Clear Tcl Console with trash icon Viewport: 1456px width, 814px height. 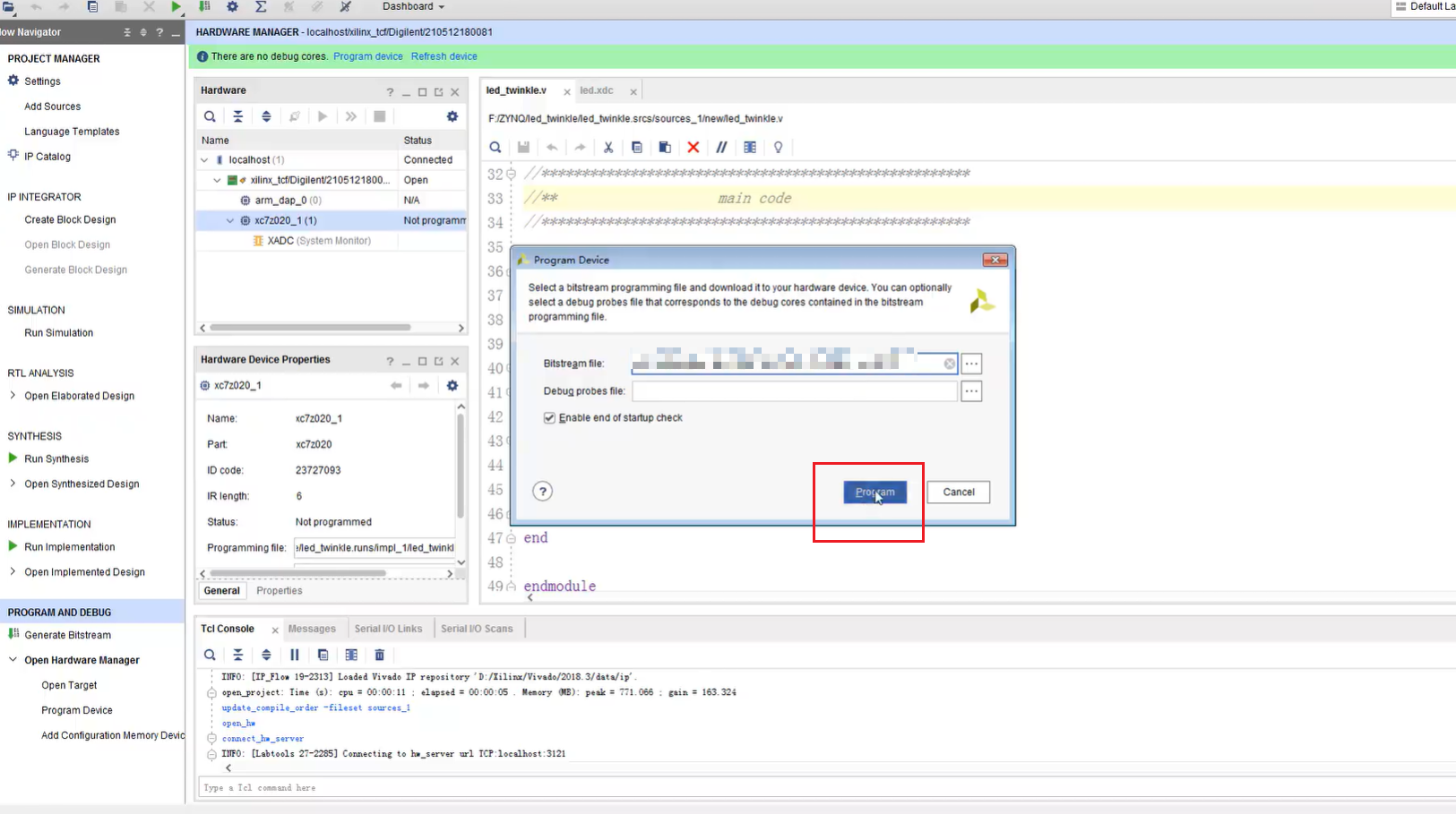[380, 655]
